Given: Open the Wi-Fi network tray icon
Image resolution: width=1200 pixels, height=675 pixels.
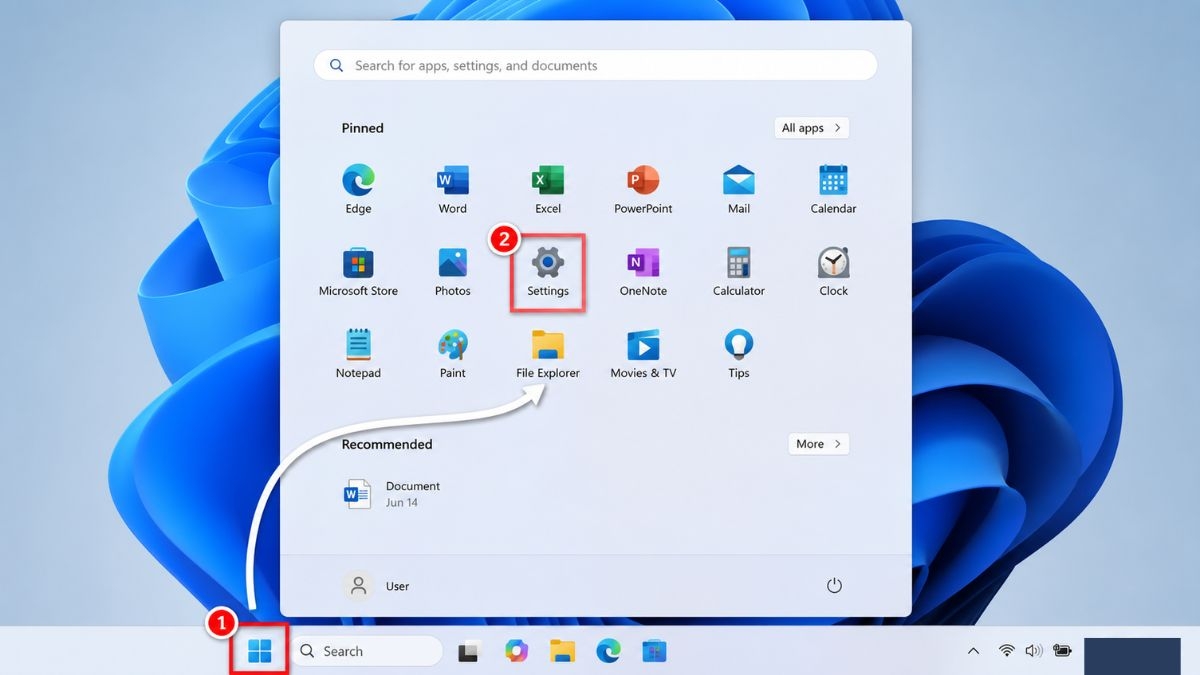Looking at the screenshot, I should [x=1006, y=651].
